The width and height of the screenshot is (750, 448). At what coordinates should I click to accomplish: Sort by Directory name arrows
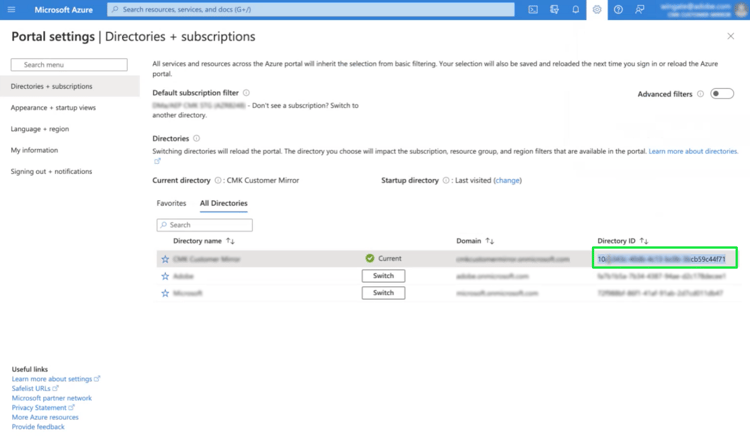[231, 241]
